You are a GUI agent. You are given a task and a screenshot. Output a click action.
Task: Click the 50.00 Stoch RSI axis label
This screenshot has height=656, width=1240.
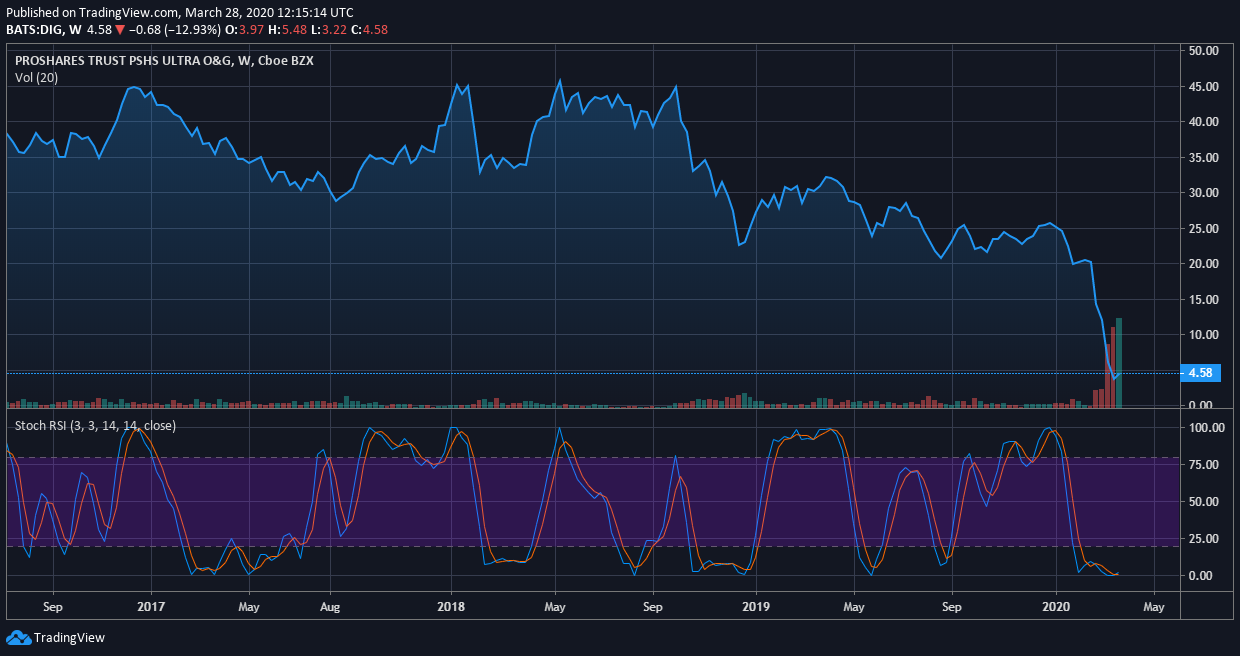pos(1203,502)
